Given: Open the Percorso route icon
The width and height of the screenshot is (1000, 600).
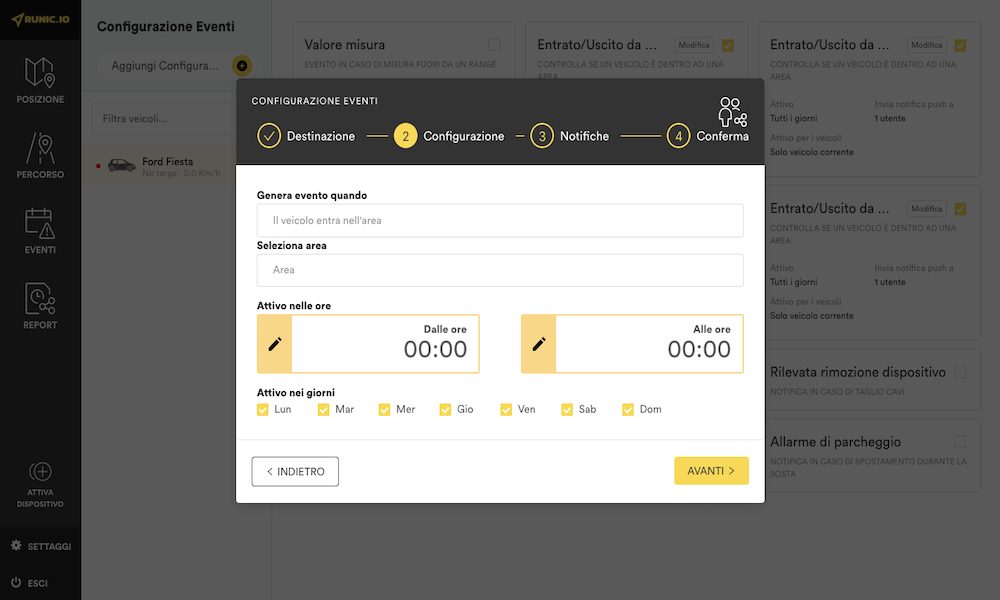Looking at the screenshot, I should (40, 149).
